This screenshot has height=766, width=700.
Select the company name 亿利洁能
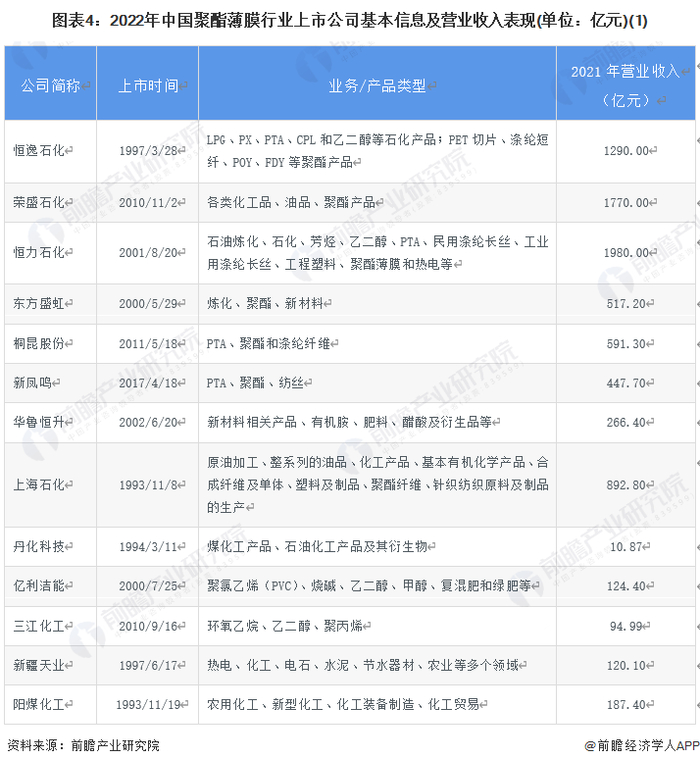point(39,585)
